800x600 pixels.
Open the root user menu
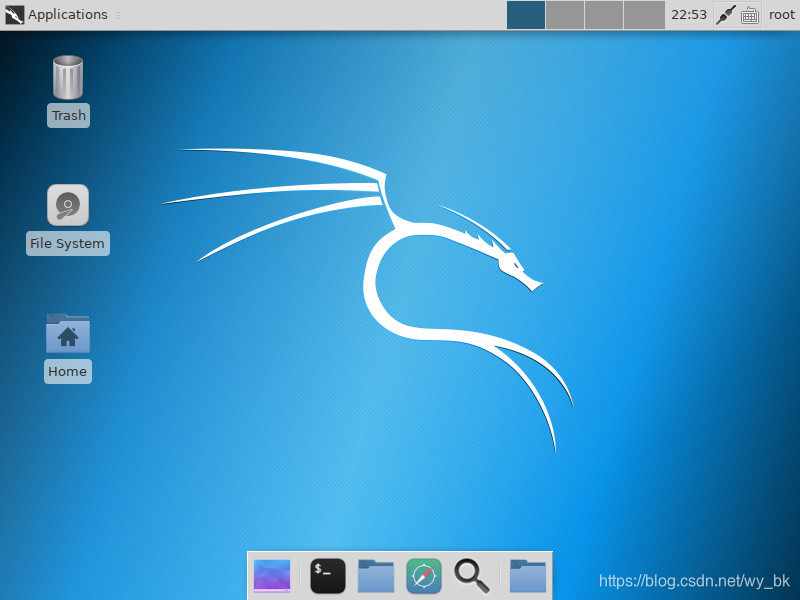click(782, 15)
